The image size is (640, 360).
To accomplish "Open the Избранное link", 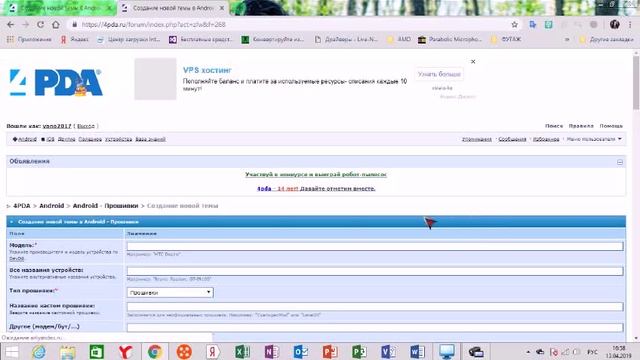I will point(546,139).
